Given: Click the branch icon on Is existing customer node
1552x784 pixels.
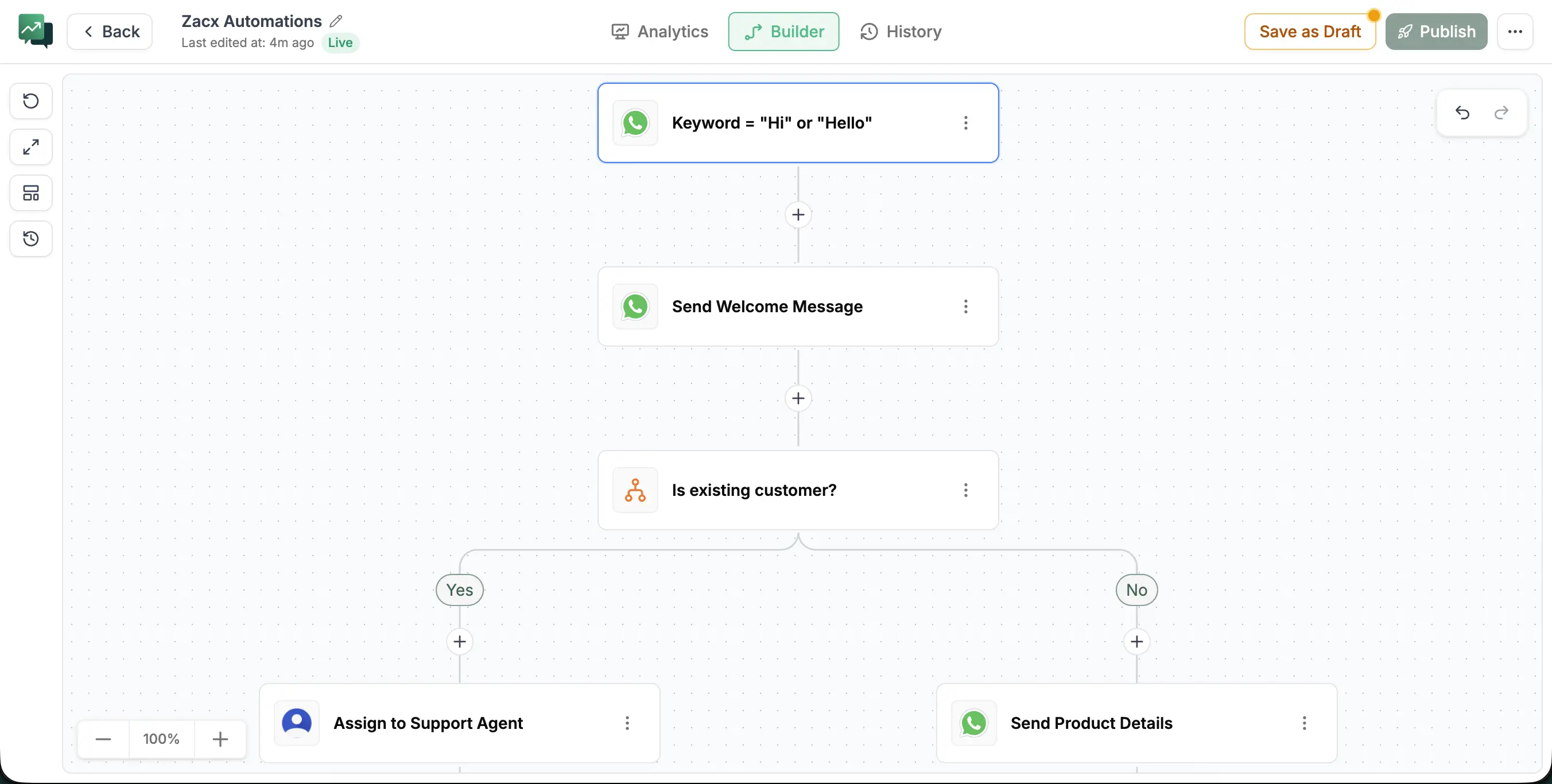Looking at the screenshot, I should tap(635, 490).
